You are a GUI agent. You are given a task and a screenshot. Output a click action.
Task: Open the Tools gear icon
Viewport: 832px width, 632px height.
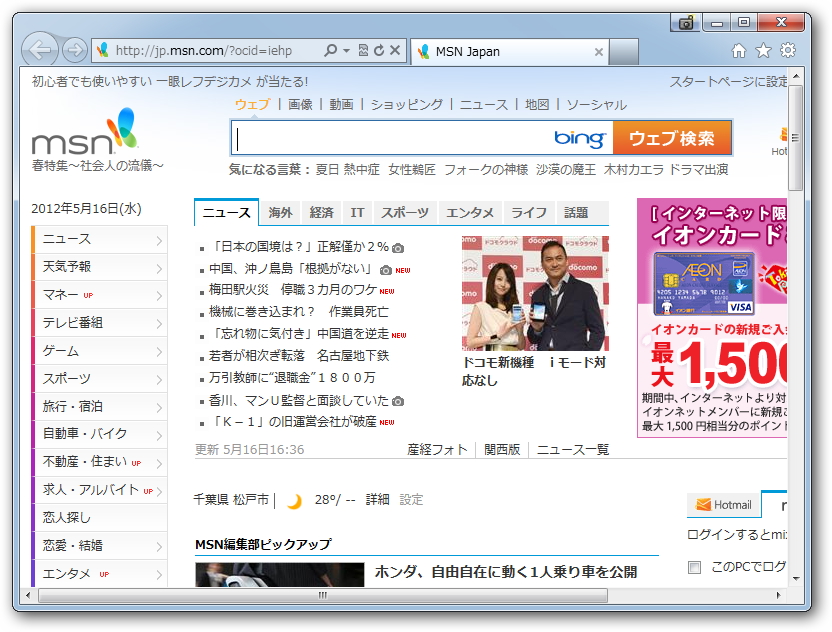pos(788,50)
